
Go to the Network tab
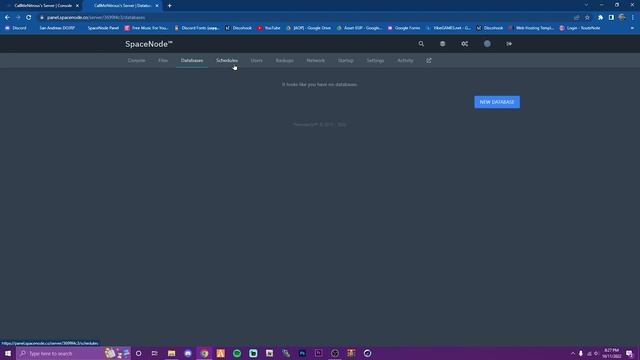(316, 60)
